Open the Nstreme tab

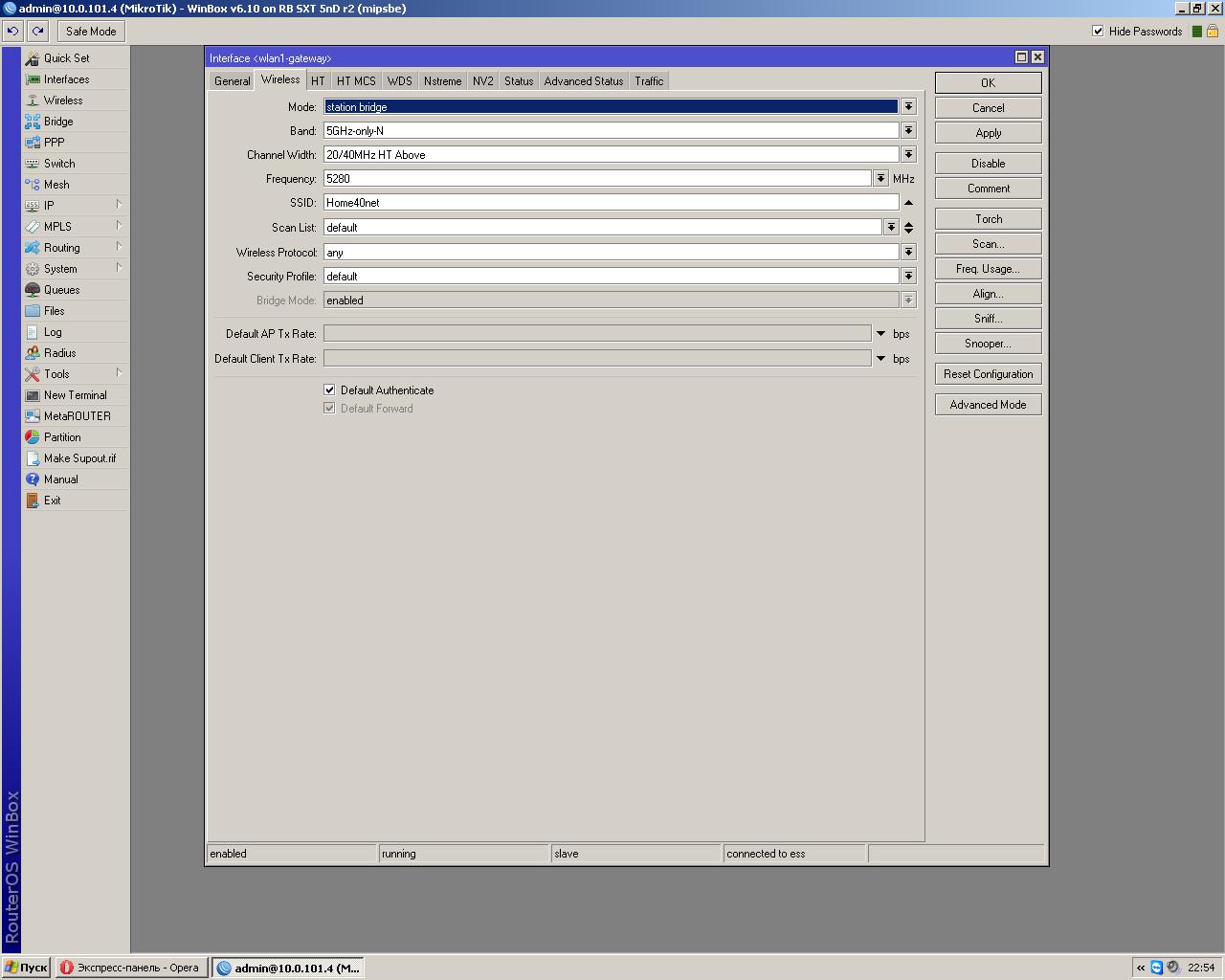(442, 81)
